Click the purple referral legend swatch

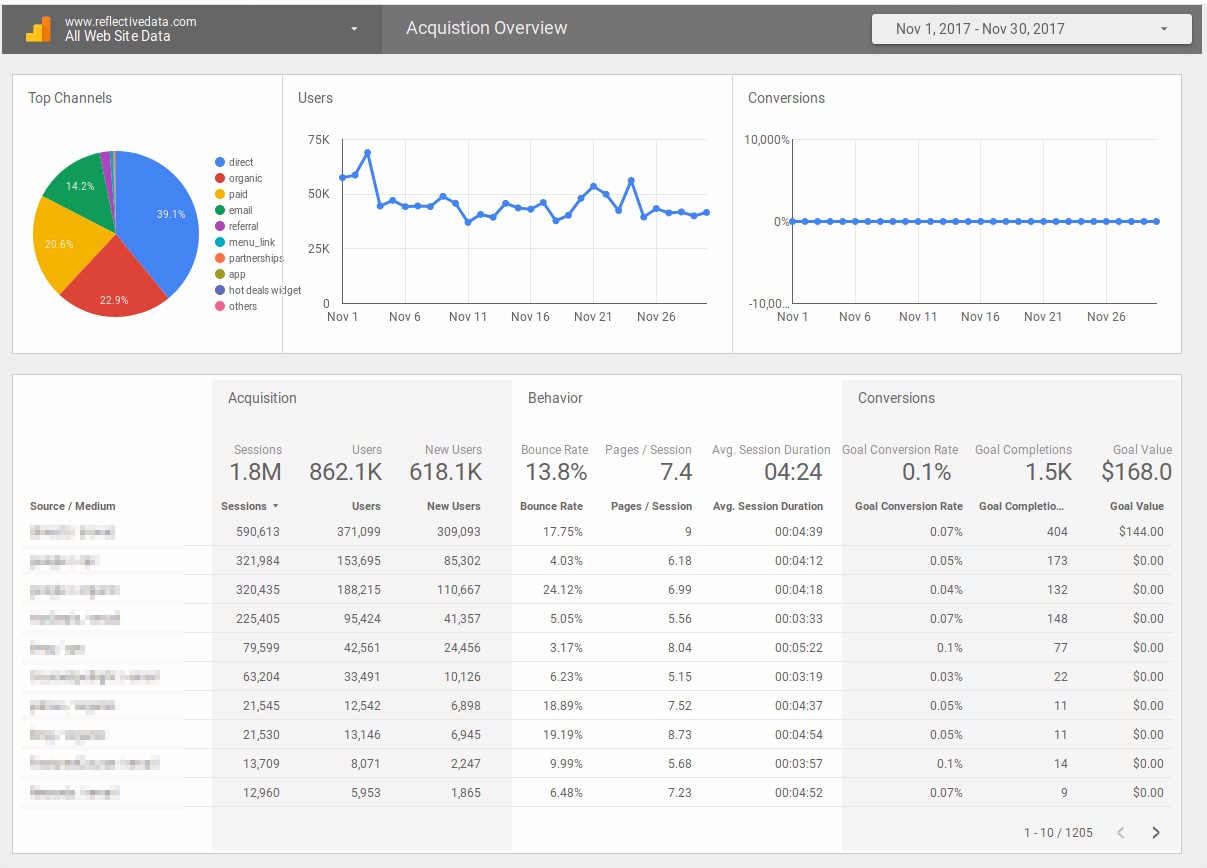coord(219,226)
